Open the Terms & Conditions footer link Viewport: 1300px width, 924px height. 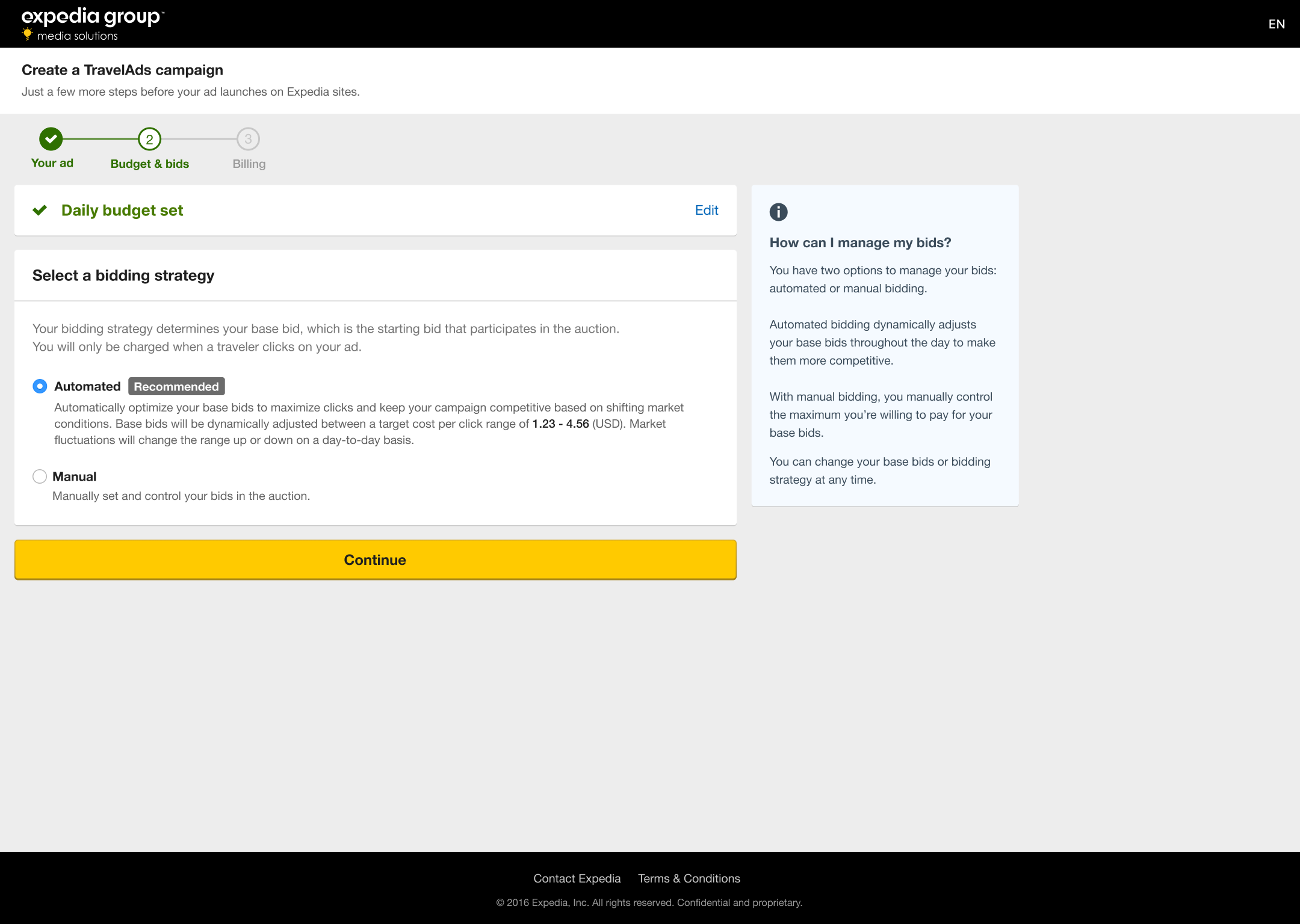tap(689, 878)
